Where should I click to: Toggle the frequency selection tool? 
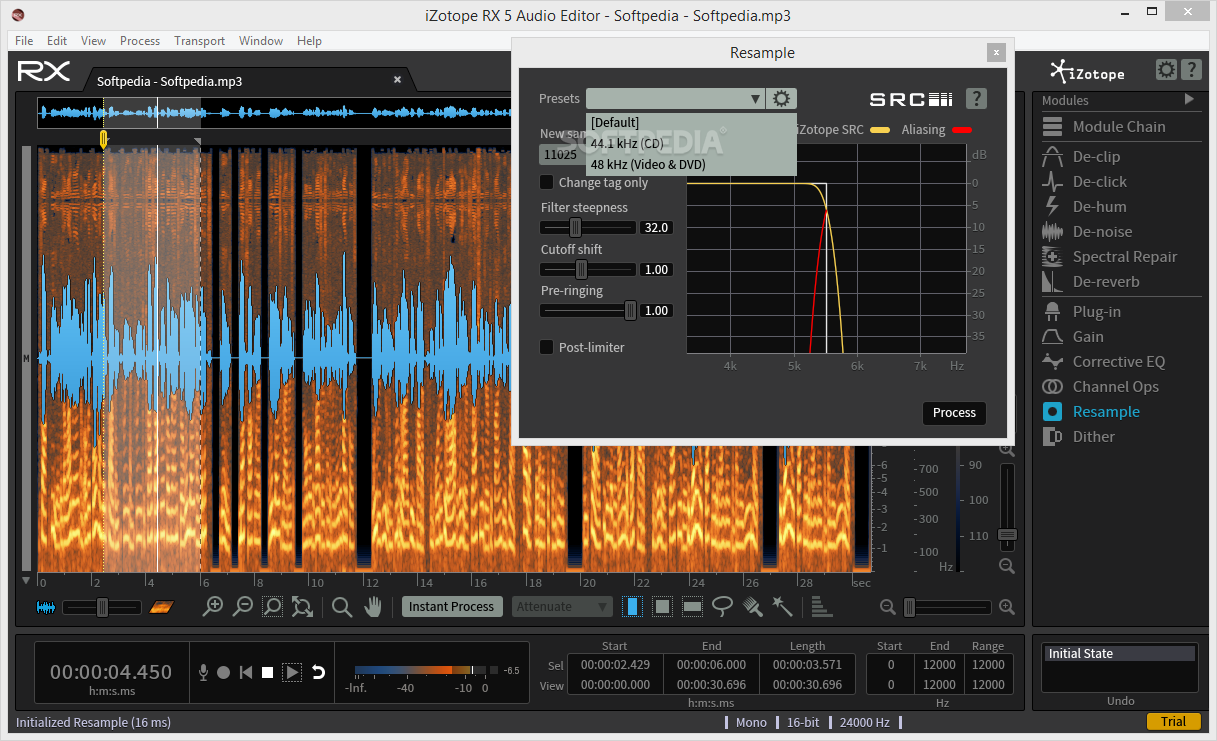[692, 606]
